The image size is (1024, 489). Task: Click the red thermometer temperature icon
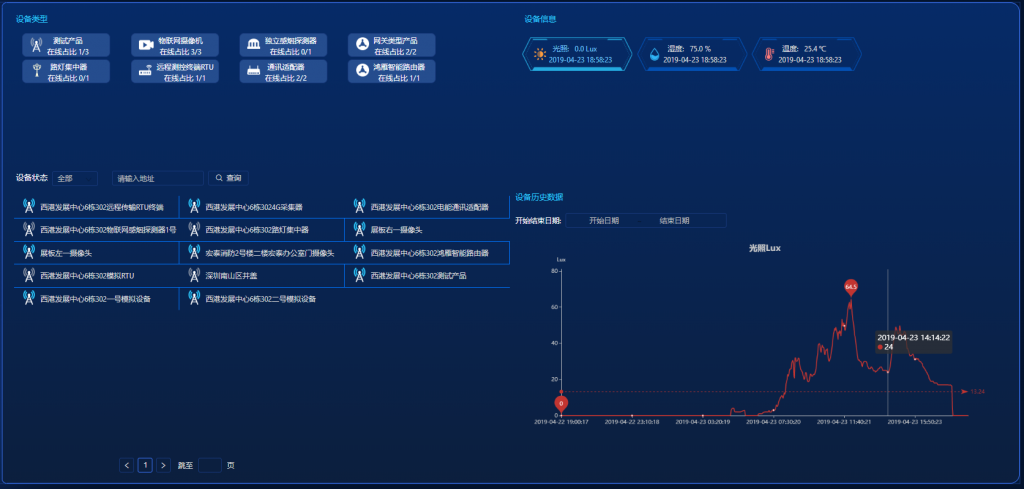[768, 54]
